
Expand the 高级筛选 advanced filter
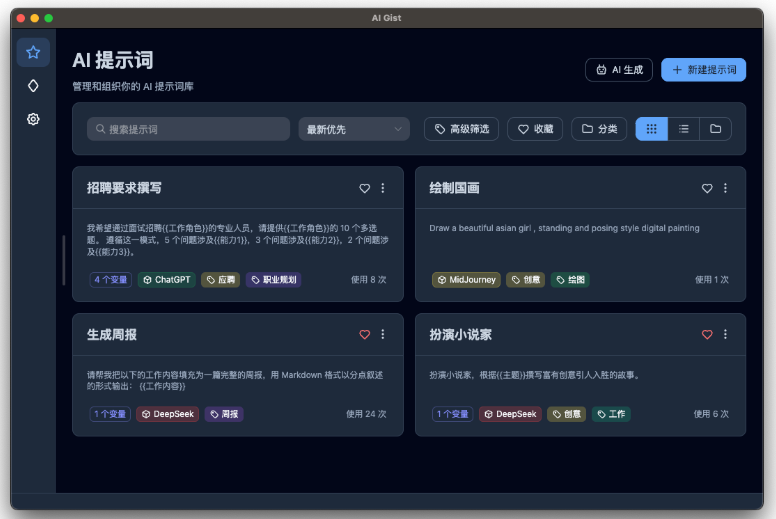pyautogui.click(x=462, y=129)
